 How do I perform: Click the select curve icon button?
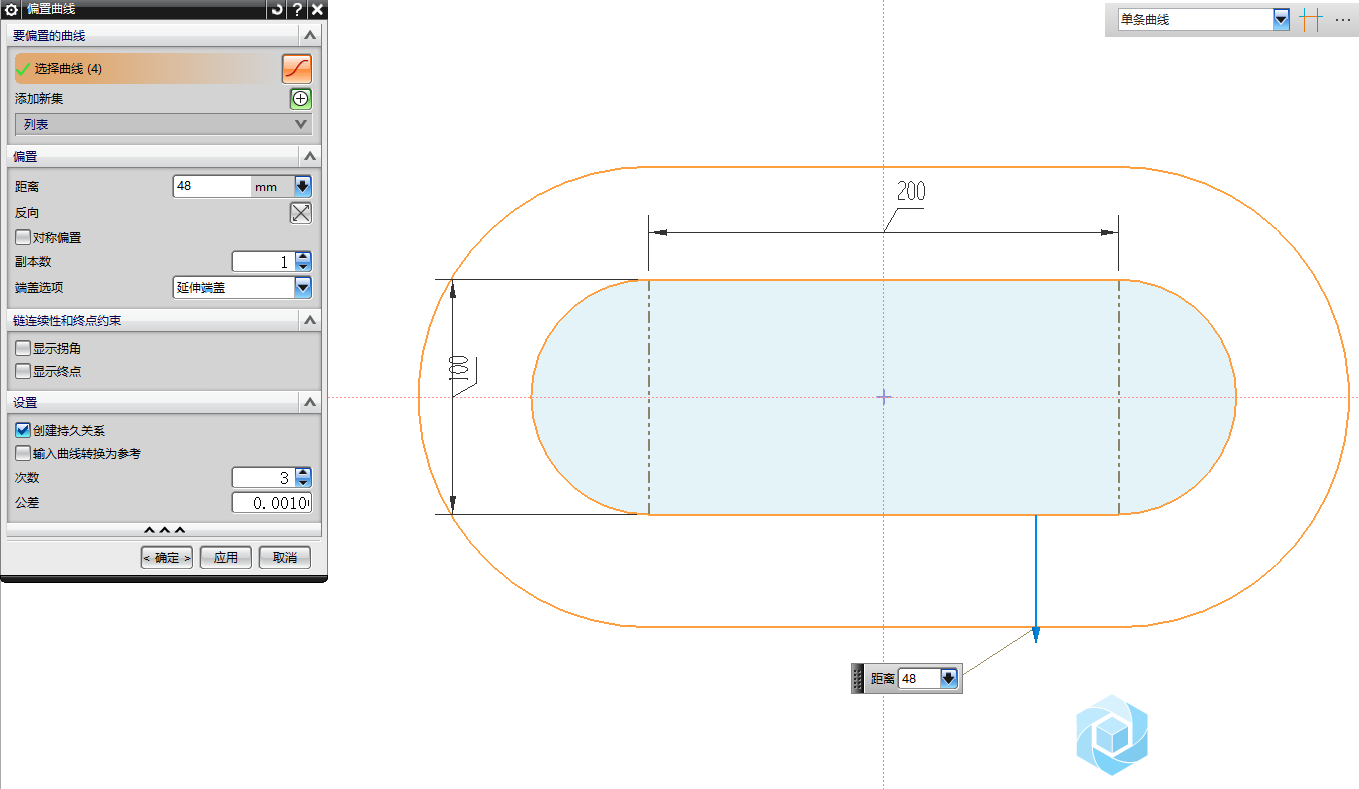297,69
